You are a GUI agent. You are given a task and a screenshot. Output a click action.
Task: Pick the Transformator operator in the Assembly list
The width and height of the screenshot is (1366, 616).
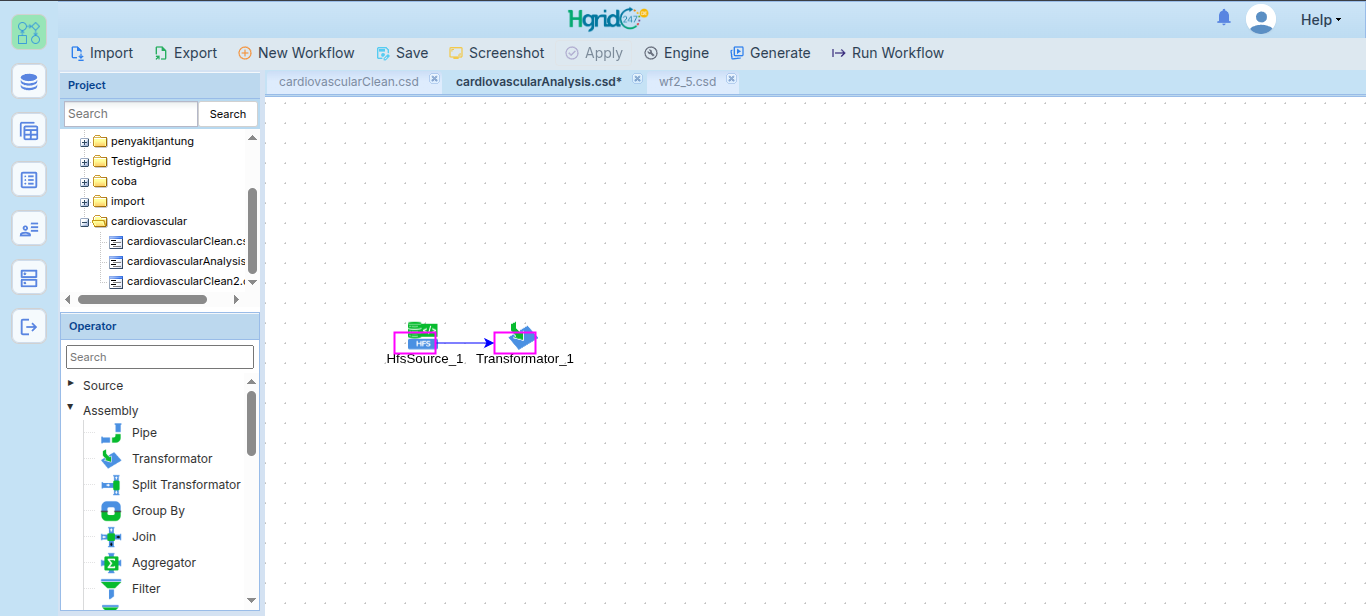(157, 459)
